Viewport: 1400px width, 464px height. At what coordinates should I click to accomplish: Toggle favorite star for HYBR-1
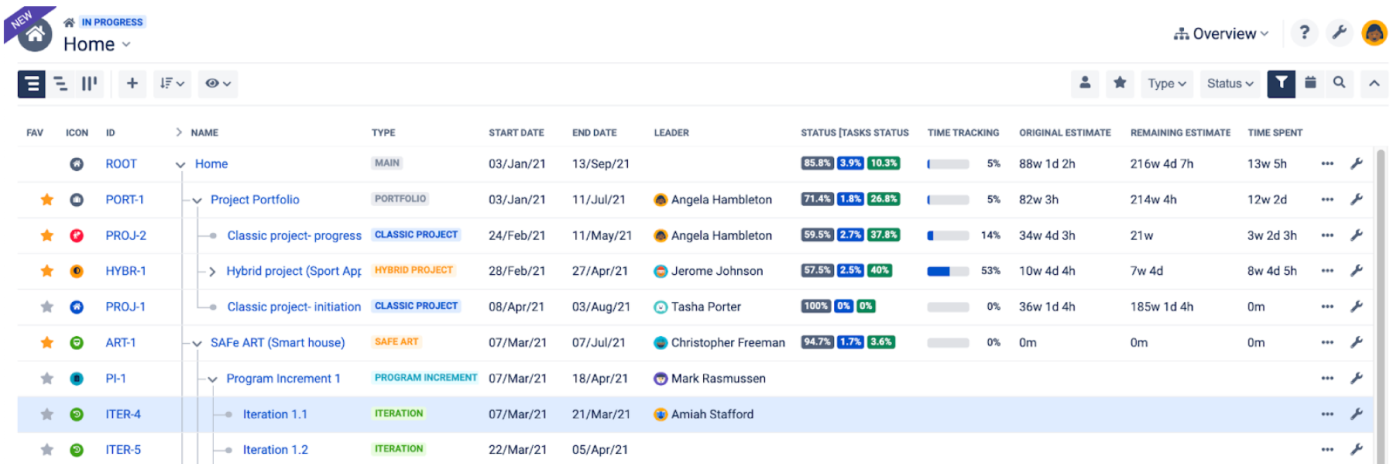(46, 271)
